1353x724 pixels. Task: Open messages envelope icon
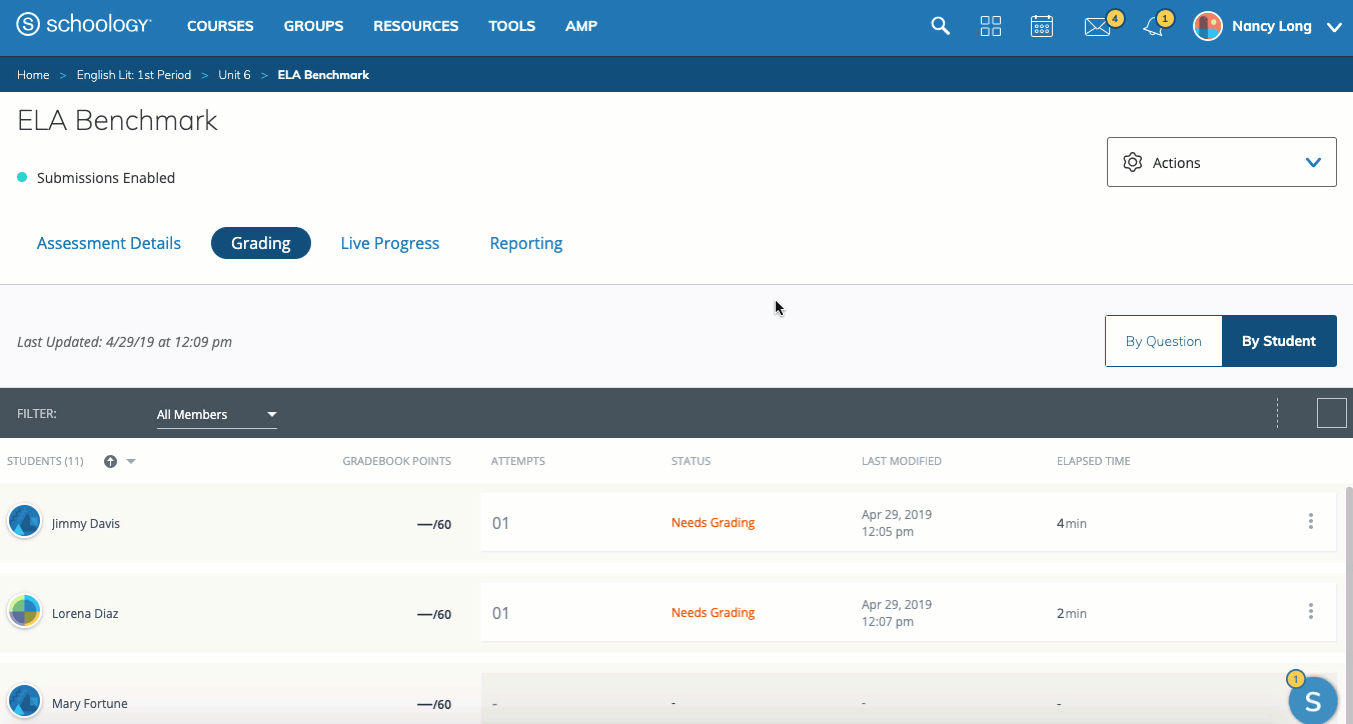point(1097,27)
